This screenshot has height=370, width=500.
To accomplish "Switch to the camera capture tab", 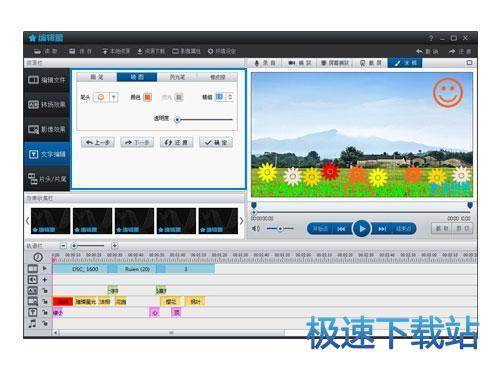I will click(300, 63).
